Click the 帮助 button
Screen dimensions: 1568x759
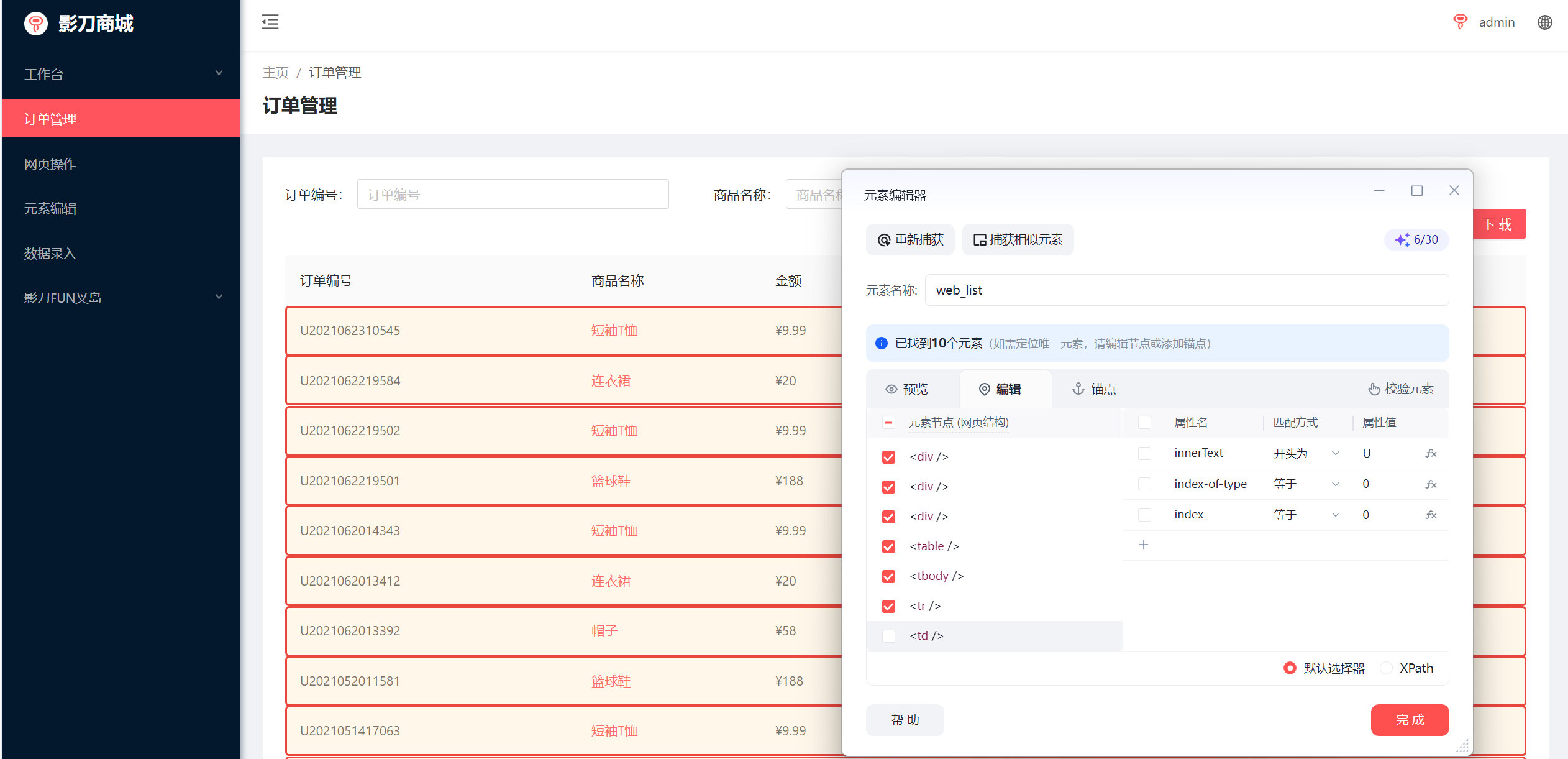coord(905,720)
